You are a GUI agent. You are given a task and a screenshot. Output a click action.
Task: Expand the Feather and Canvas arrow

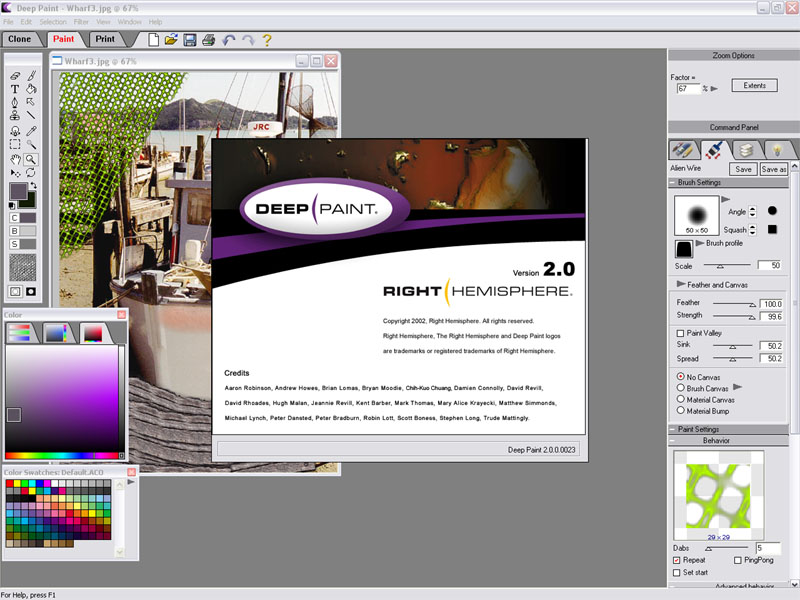(x=681, y=284)
